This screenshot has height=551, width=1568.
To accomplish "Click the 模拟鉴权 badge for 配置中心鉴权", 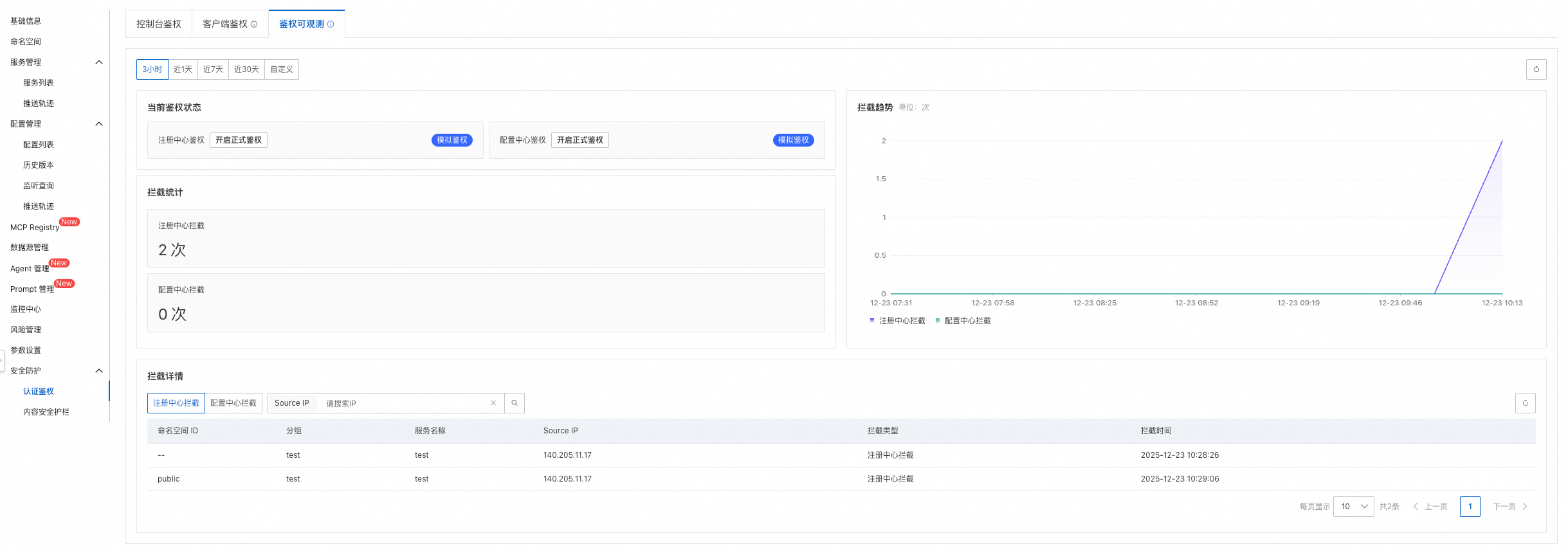I will coord(794,140).
